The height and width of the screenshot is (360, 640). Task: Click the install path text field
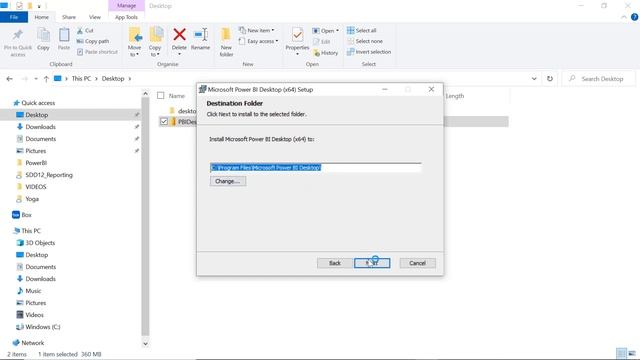pyautogui.click(x=316, y=167)
